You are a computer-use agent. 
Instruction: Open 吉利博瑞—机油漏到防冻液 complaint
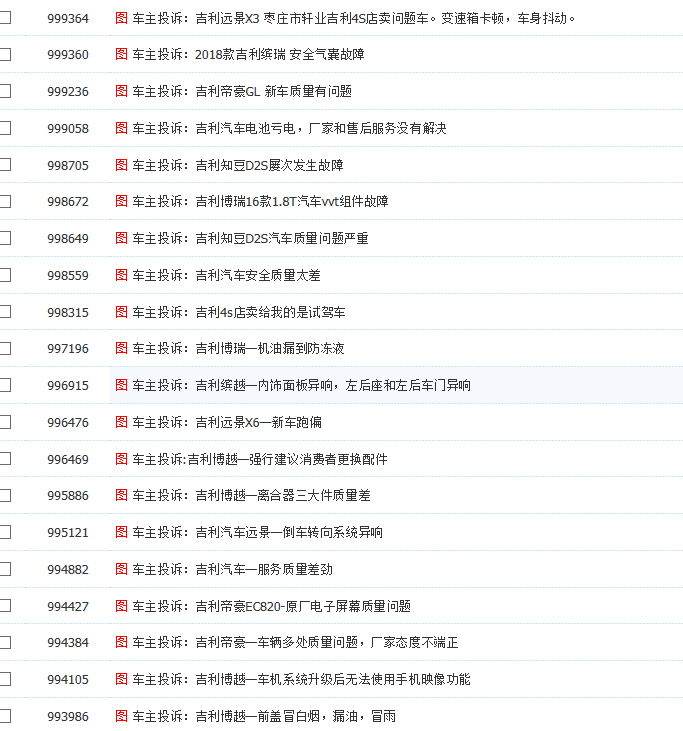pos(238,348)
